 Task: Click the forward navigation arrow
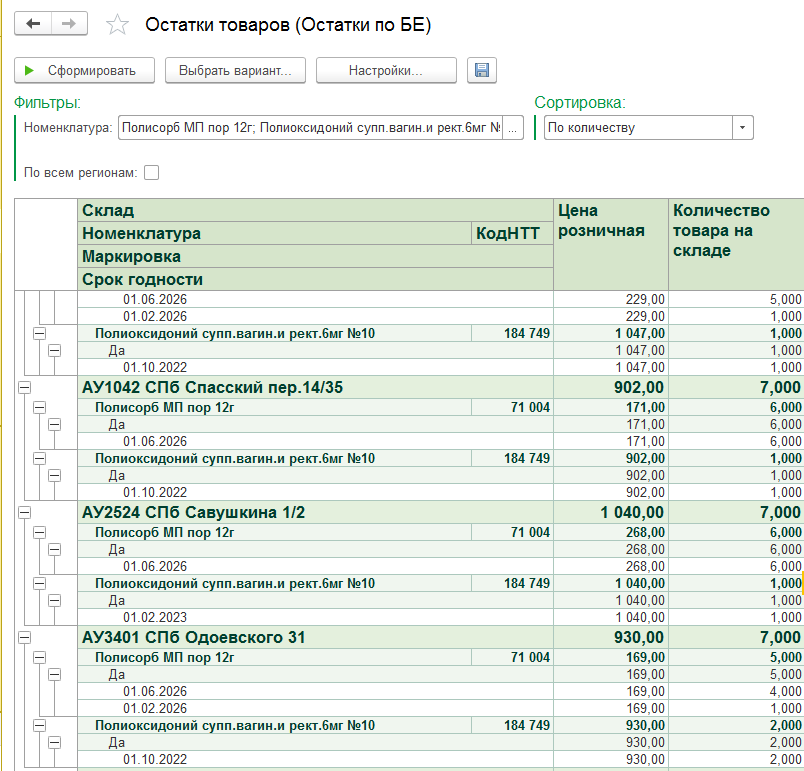(x=68, y=24)
